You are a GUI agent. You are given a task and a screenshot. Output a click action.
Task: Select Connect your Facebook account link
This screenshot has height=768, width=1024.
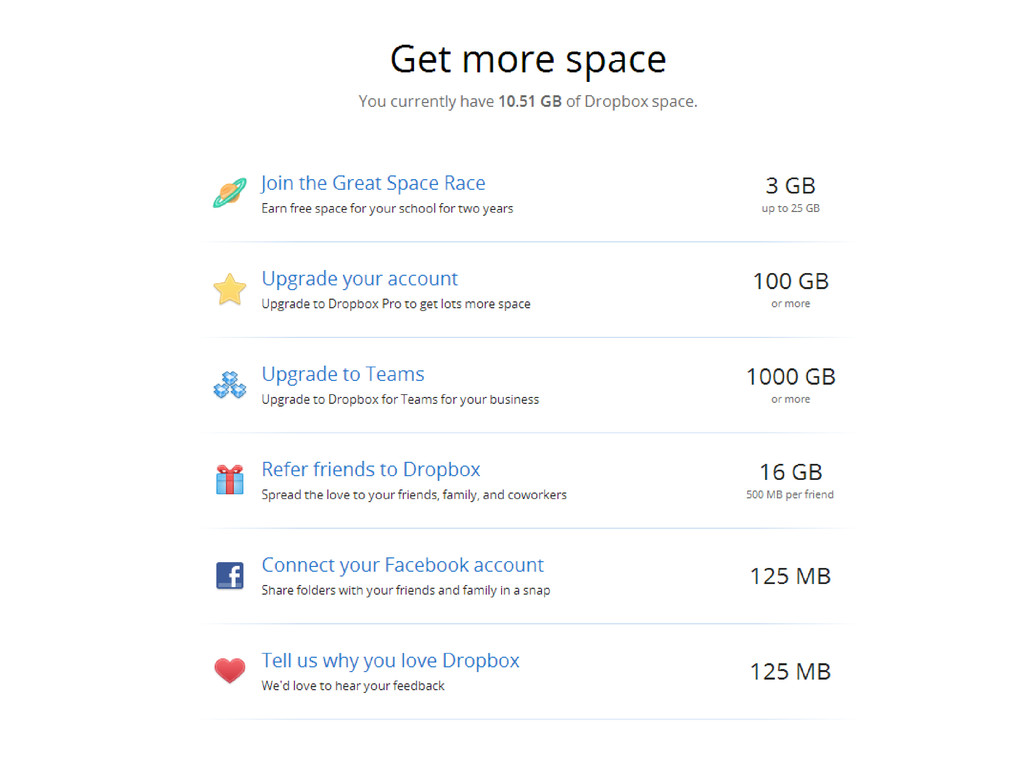coord(403,565)
